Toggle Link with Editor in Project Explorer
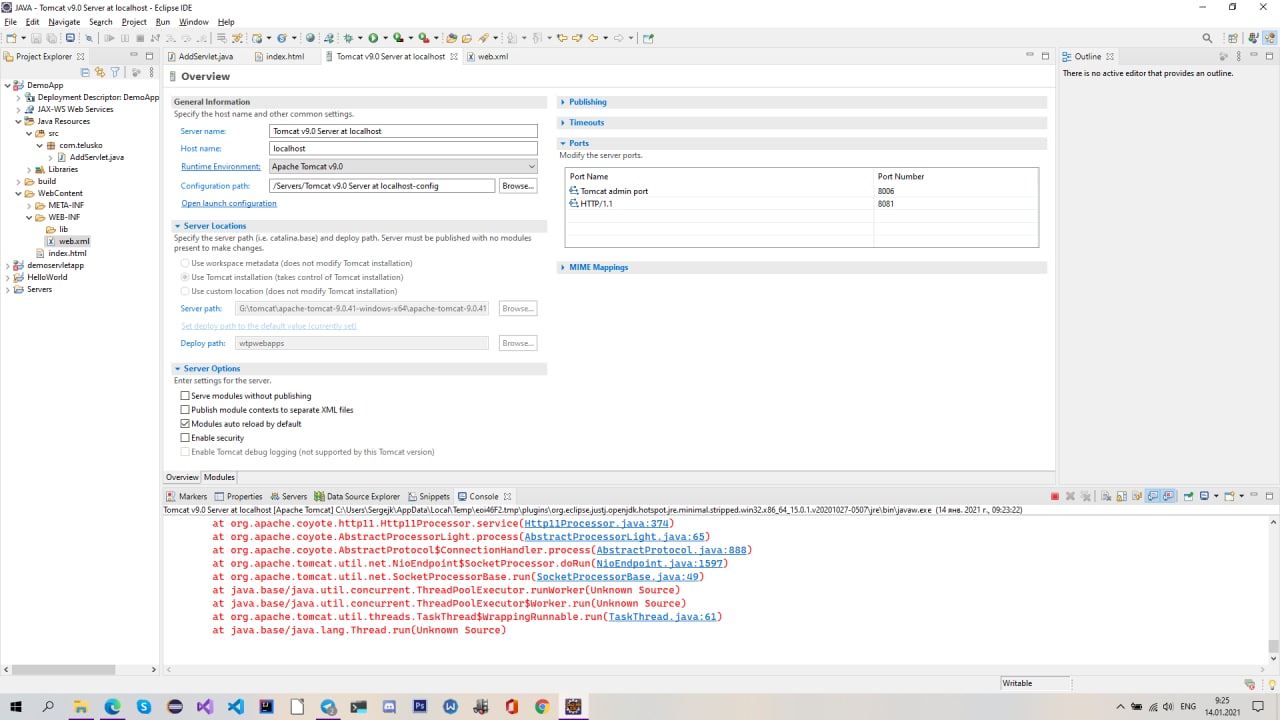Image resolution: width=1280 pixels, height=720 pixels. (99, 72)
